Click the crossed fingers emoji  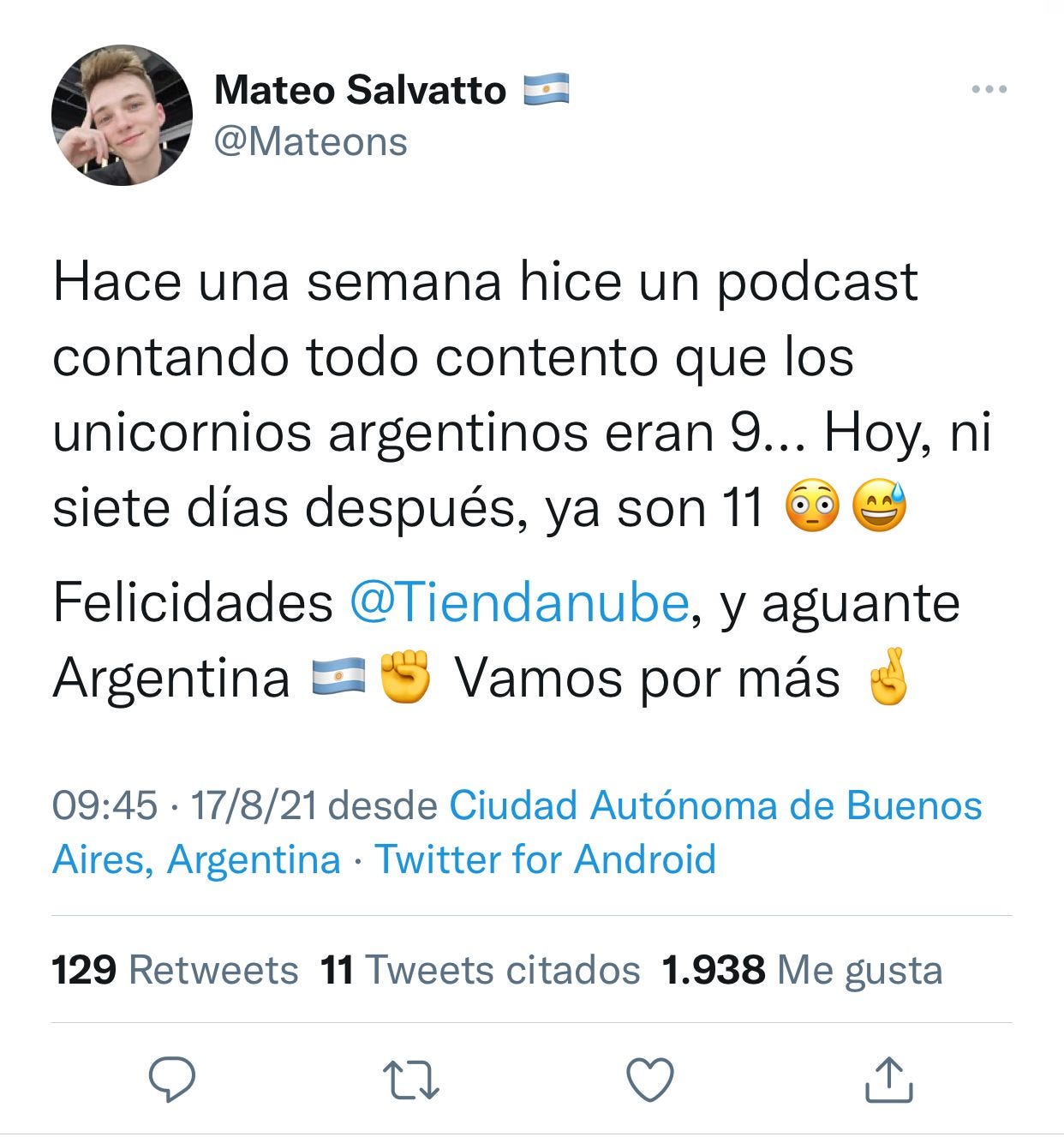tap(885, 677)
